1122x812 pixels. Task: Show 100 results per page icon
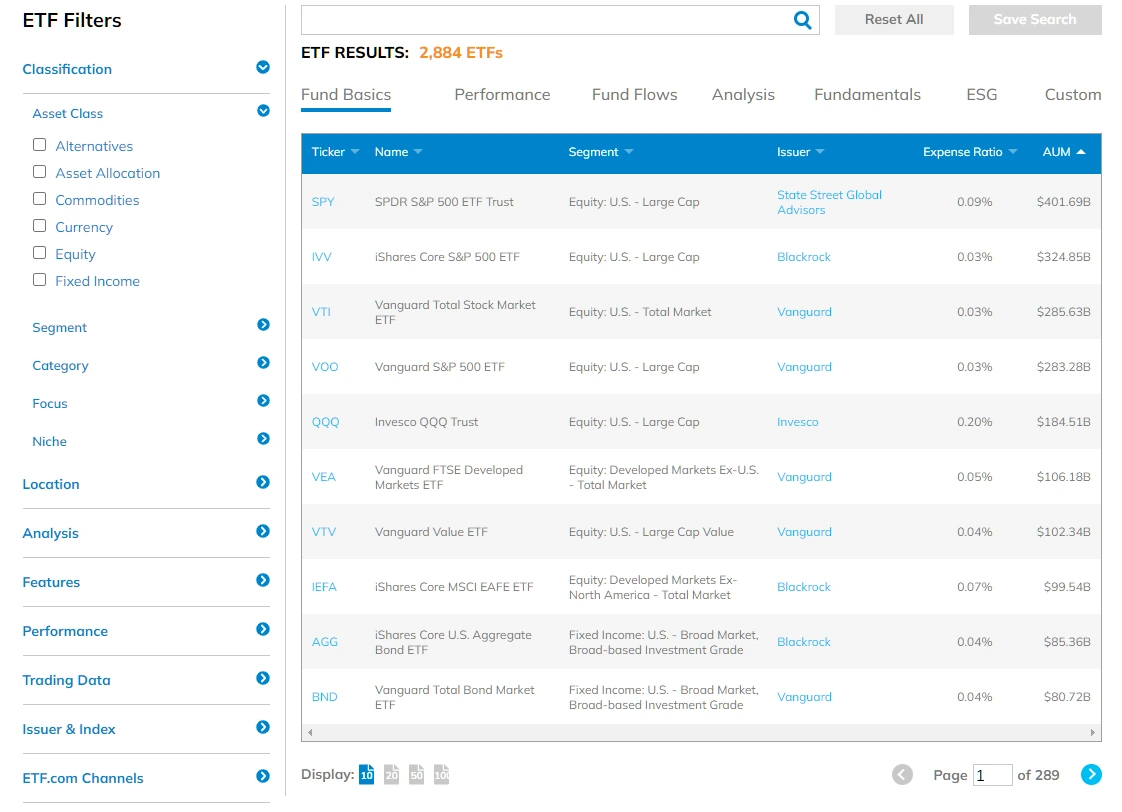click(x=442, y=774)
